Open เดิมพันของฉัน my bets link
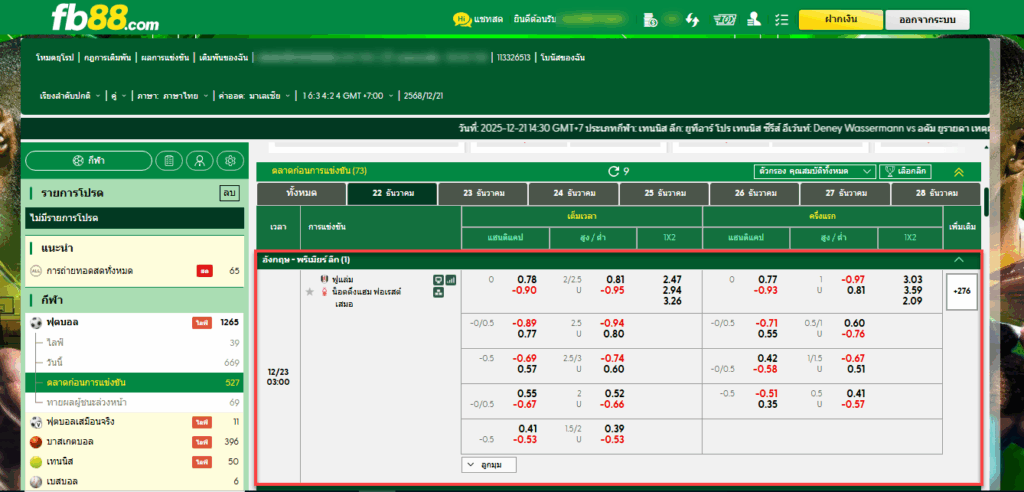 (223, 57)
